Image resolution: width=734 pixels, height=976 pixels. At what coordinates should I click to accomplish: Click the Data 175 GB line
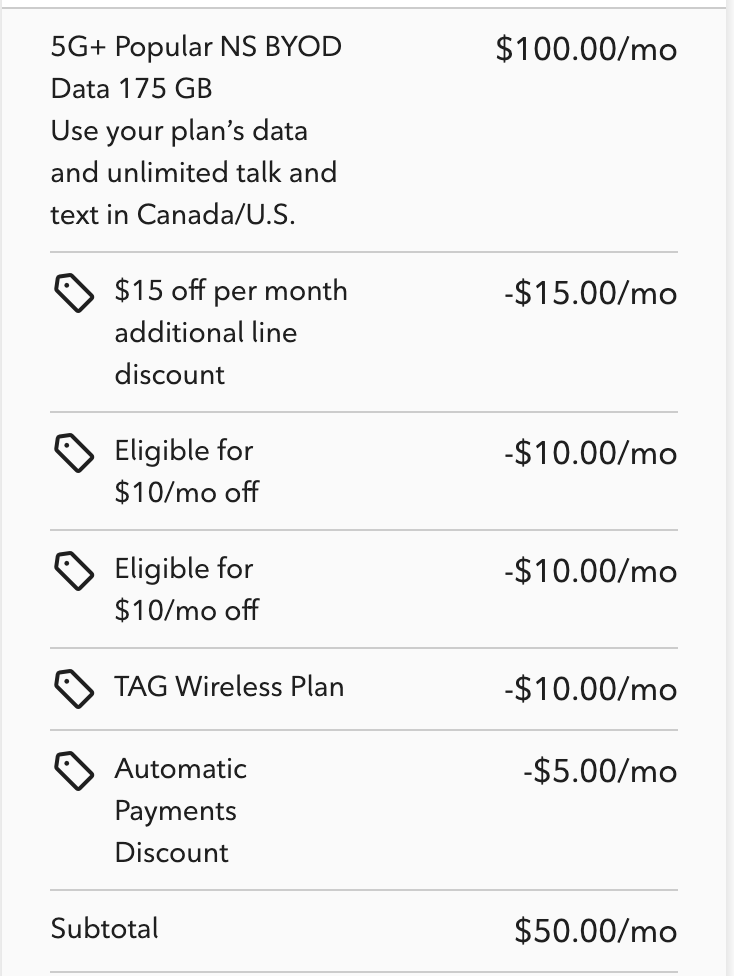click(x=131, y=89)
